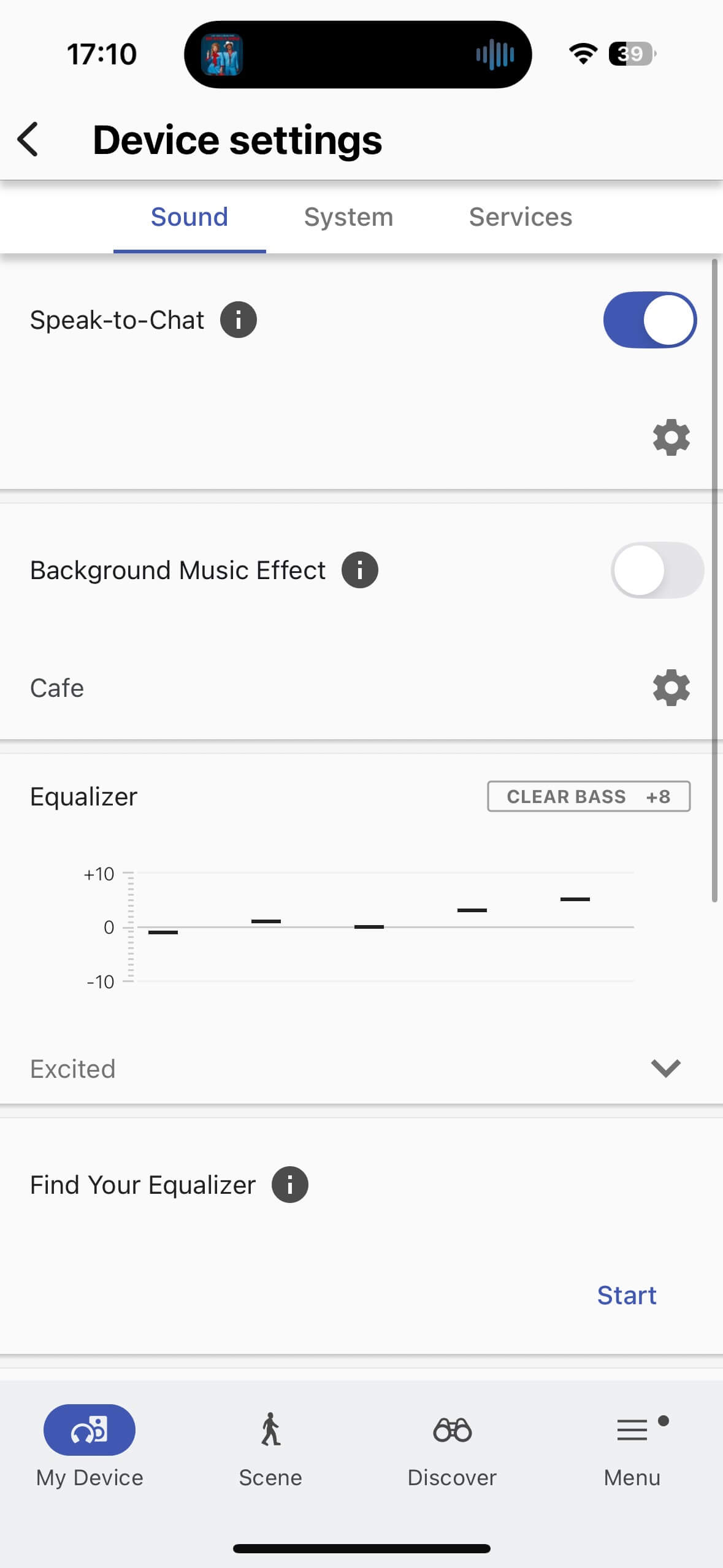Switch to the Services tab
The height and width of the screenshot is (1568, 723).
(521, 217)
